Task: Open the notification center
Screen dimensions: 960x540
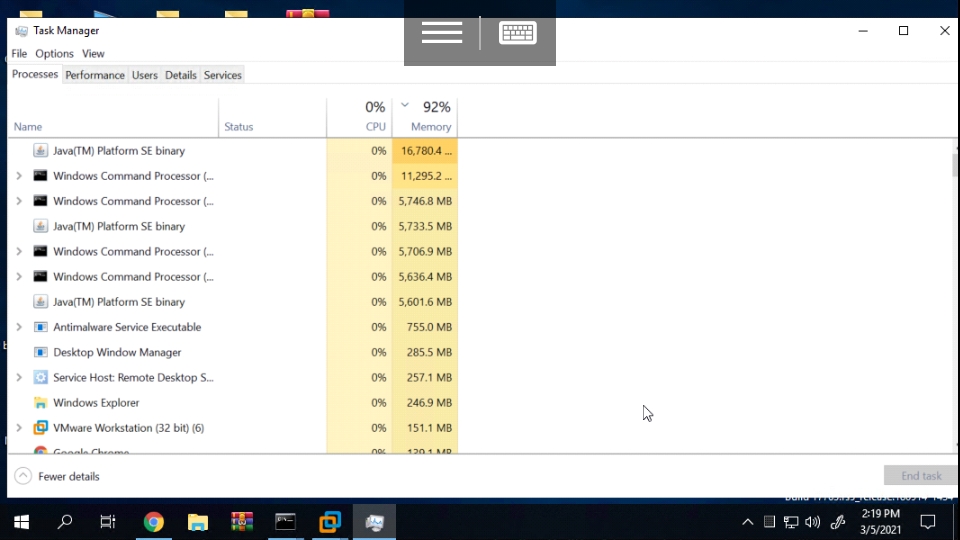Action: pyautogui.click(x=928, y=522)
